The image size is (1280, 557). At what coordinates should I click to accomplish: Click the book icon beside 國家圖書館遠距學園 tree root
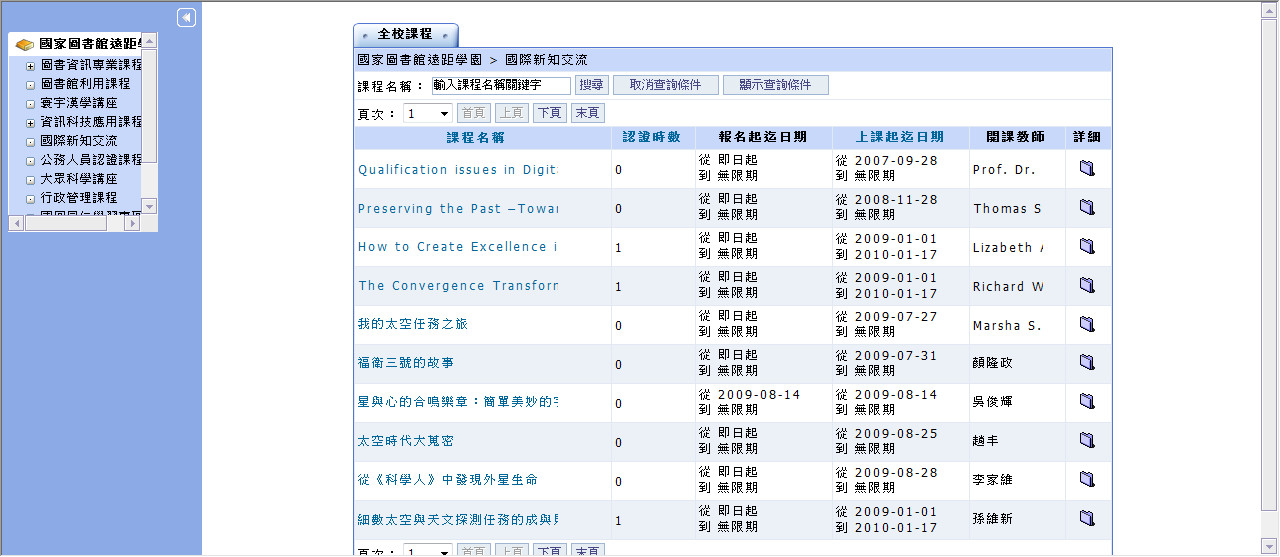[25, 45]
